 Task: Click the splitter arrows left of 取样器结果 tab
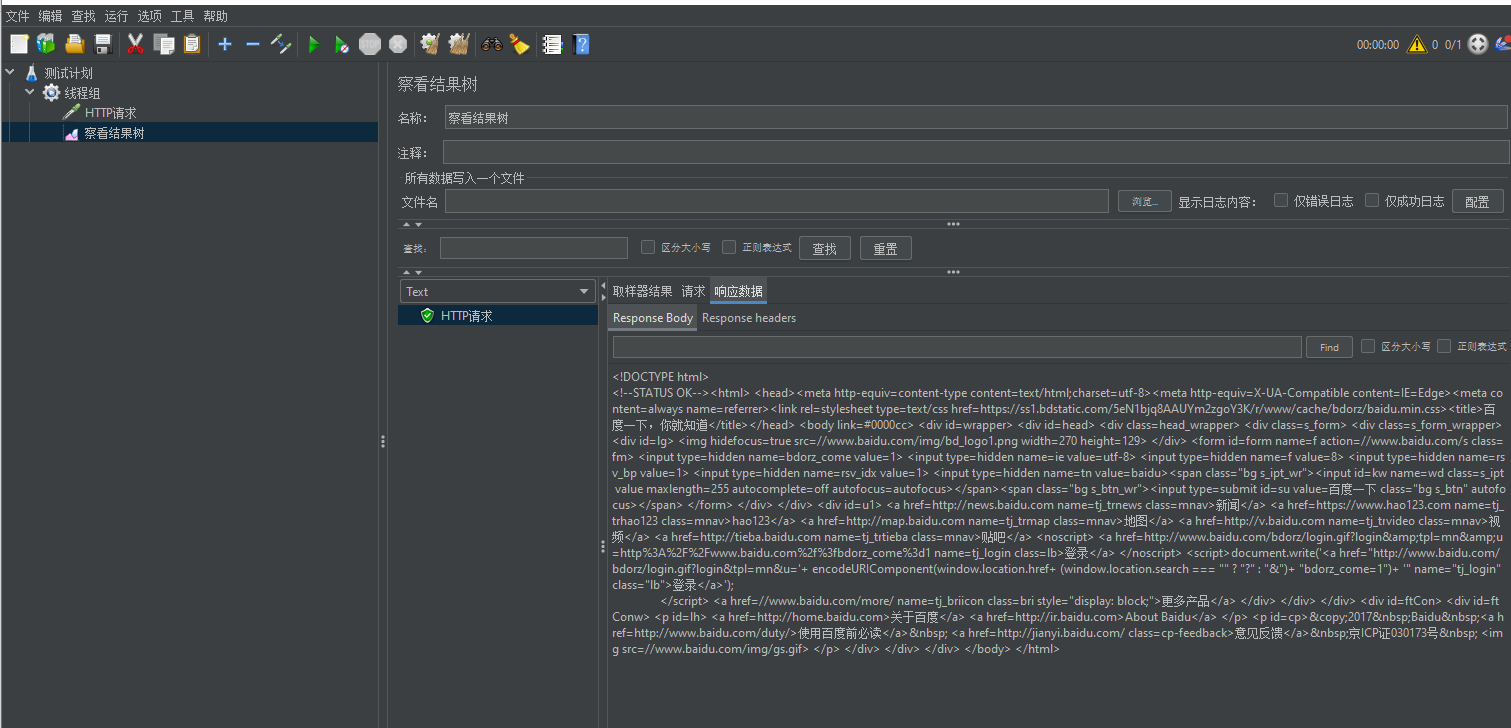603,291
